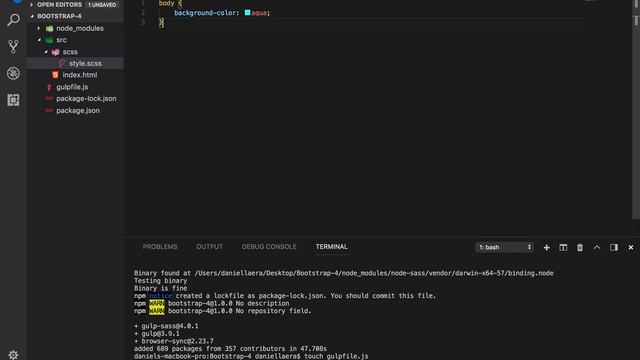
Task: Click the 'Binary is fine' terminal line
Action: [x=160, y=288]
